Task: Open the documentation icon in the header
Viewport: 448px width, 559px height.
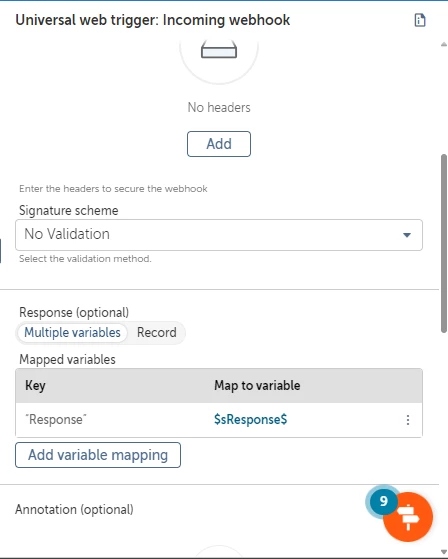Action: (420, 20)
